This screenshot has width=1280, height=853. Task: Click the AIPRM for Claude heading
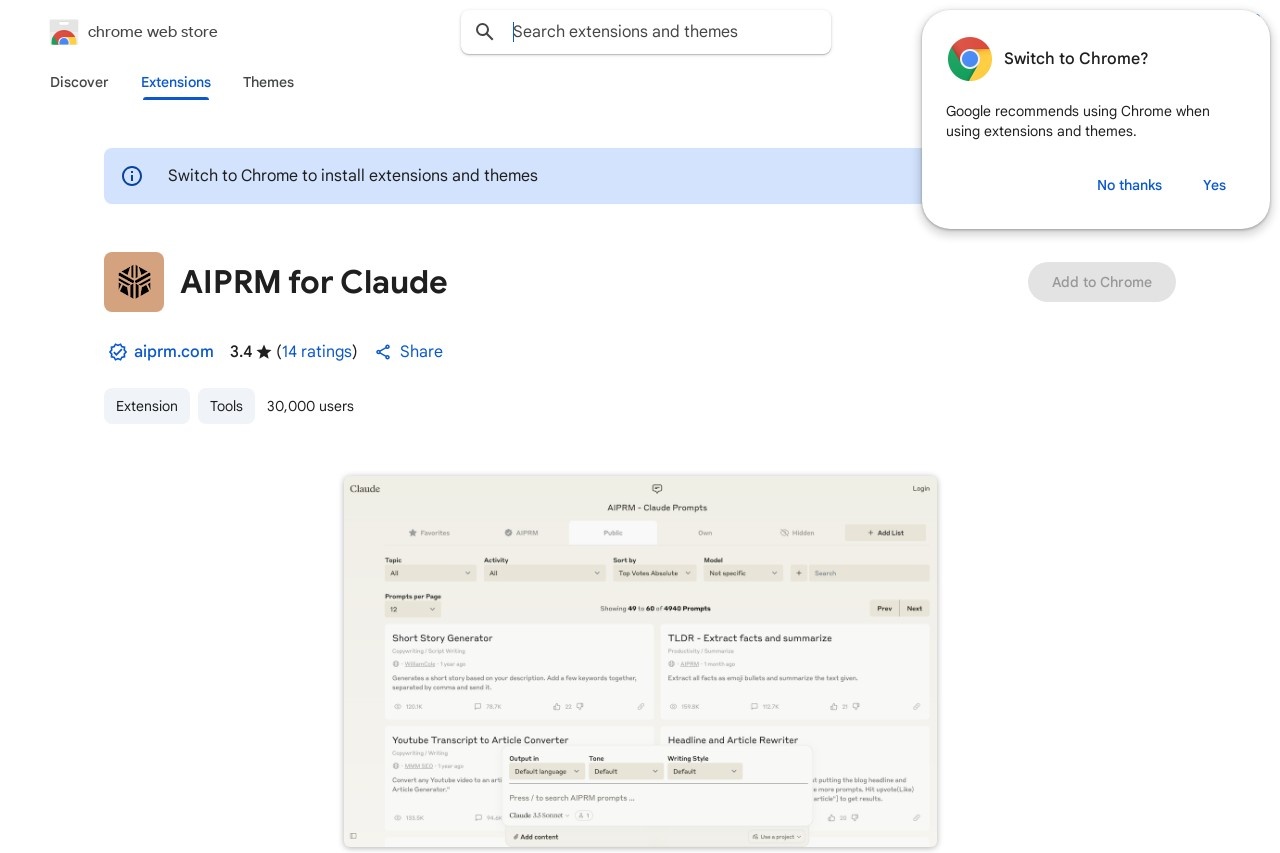coord(314,282)
